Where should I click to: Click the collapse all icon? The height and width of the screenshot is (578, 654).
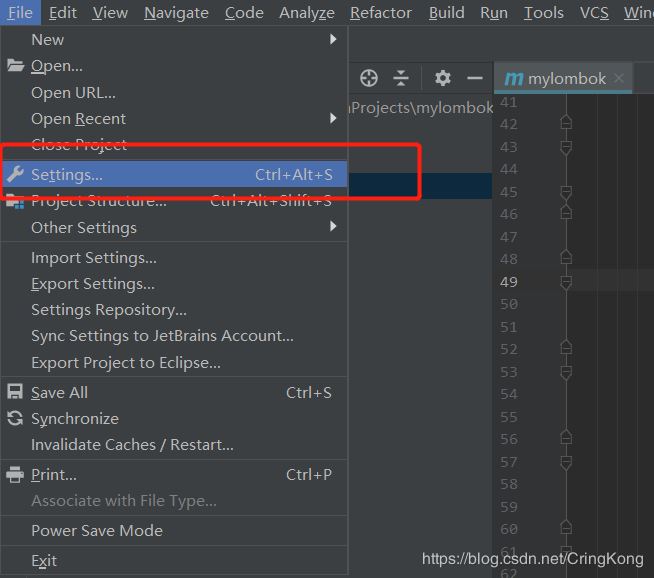pos(401,78)
